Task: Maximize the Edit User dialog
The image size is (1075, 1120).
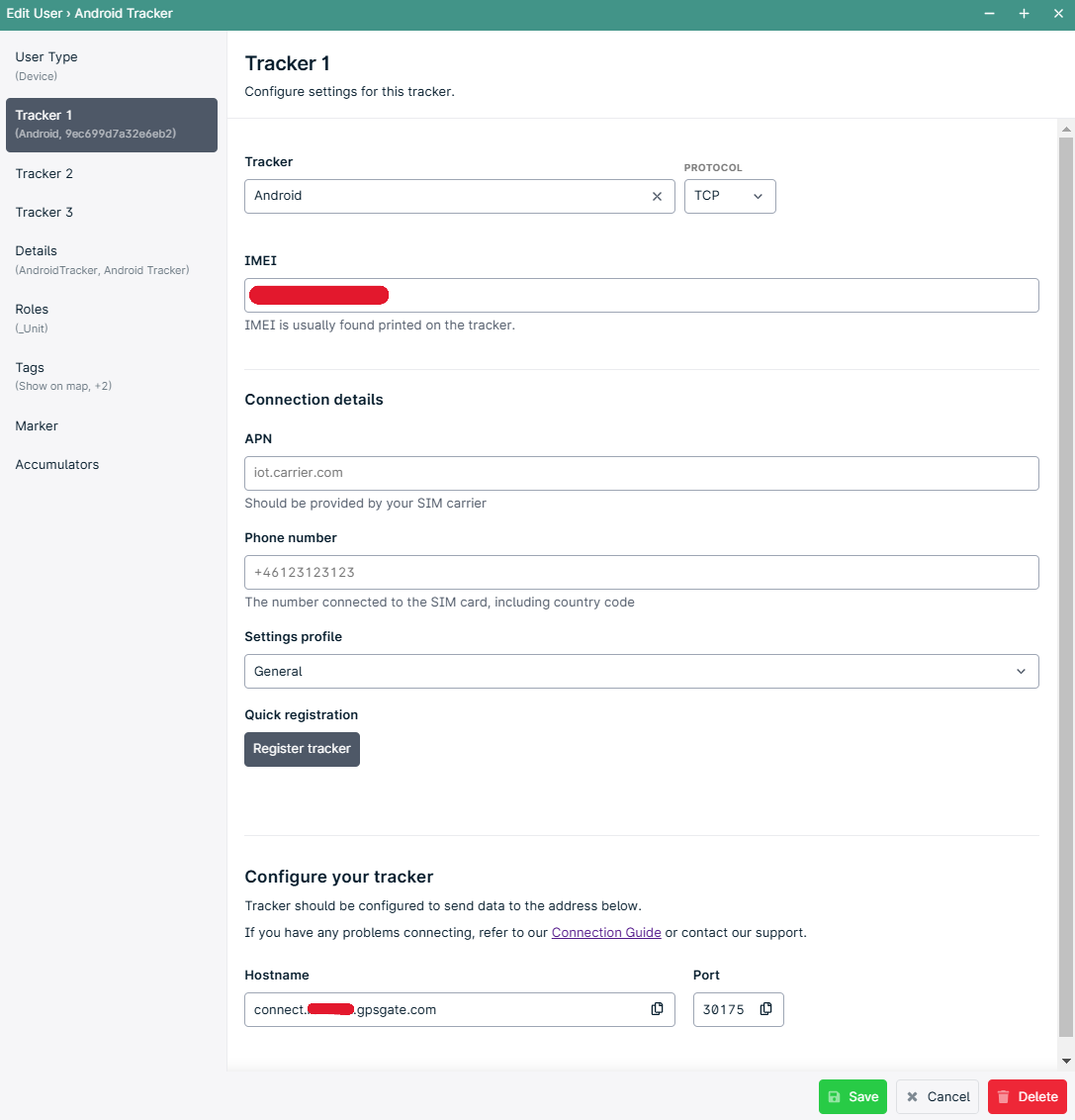Action: click(1024, 14)
